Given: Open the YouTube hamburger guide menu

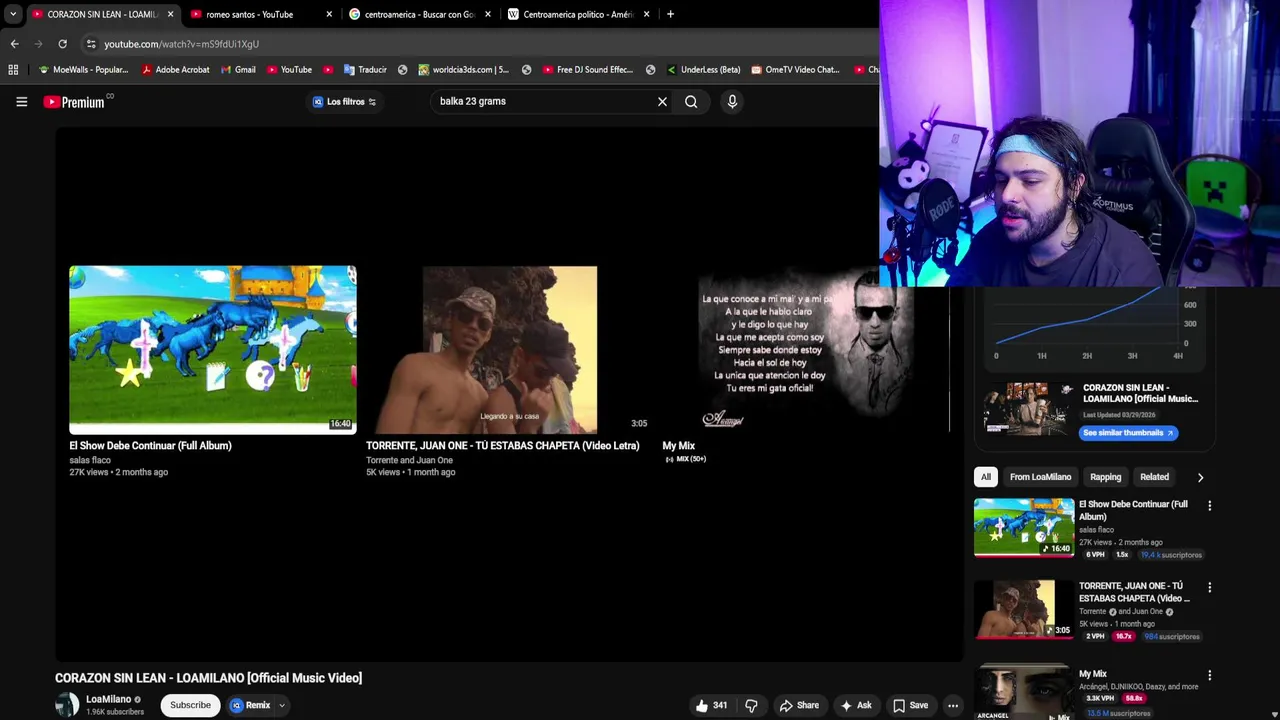Looking at the screenshot, I should click(x=21, y=101).
